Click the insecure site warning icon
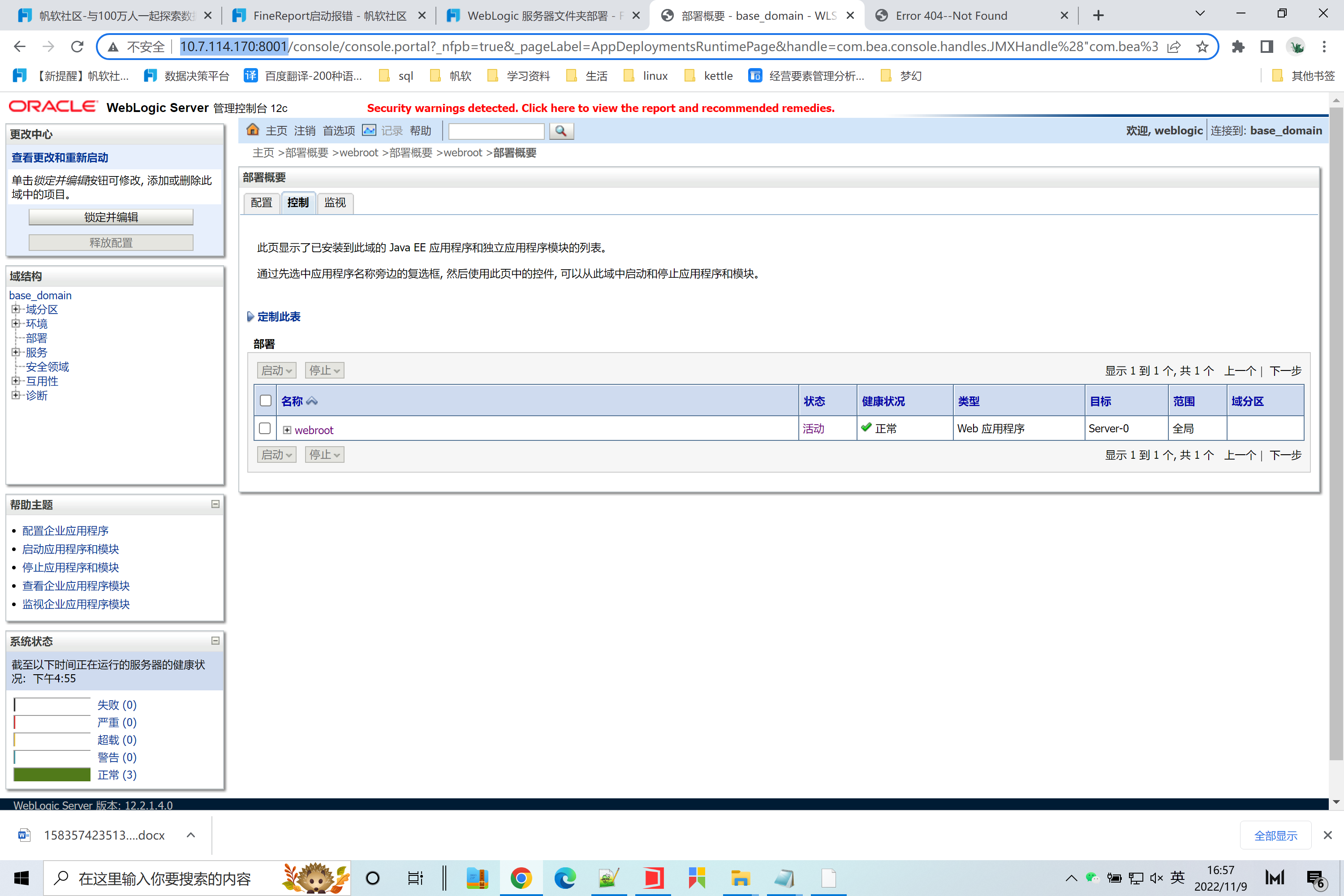This screenshot has height=896, width=1344. [114, 47]
